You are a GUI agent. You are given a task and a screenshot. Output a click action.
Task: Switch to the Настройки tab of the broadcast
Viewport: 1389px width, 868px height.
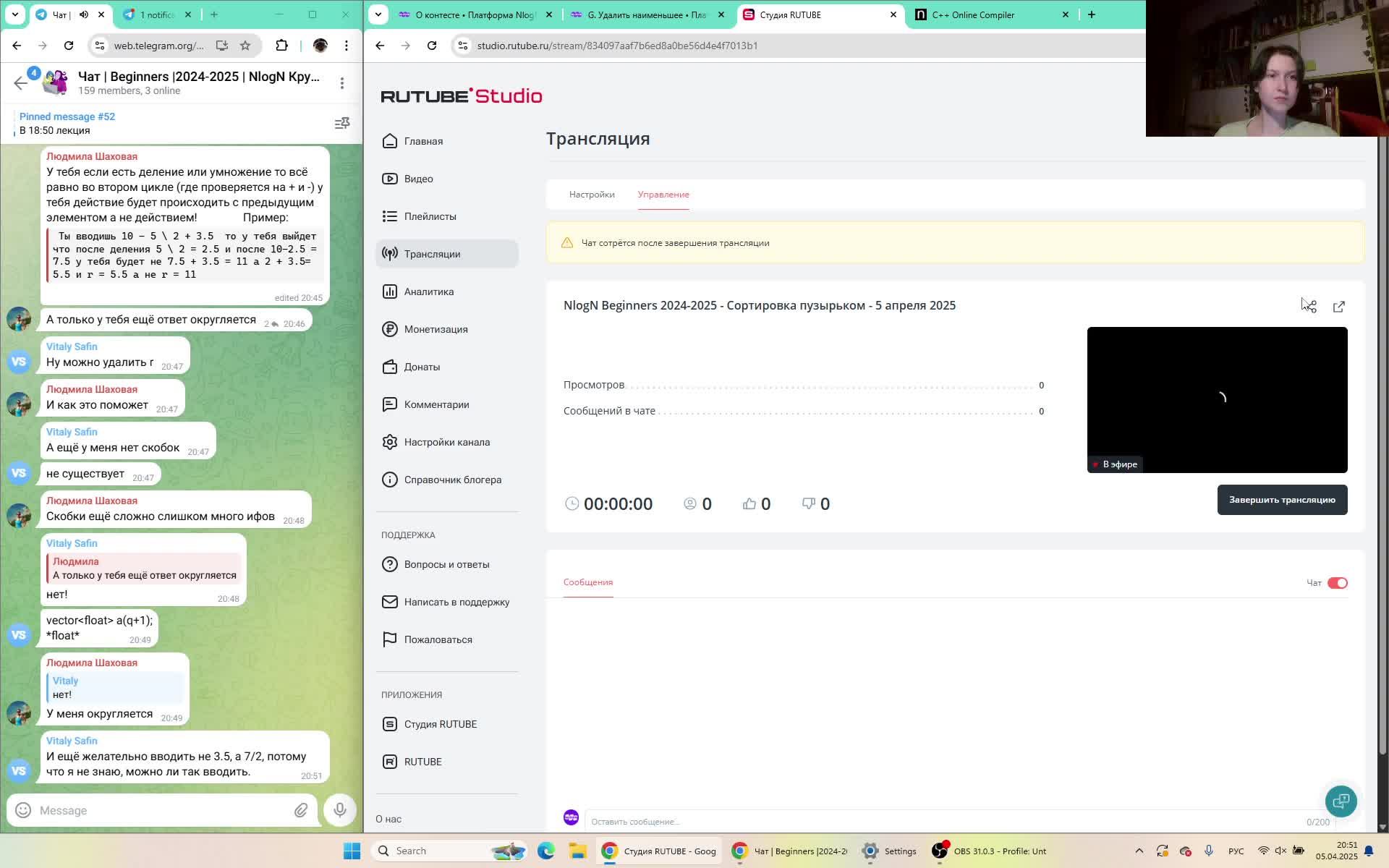[592, 195]
